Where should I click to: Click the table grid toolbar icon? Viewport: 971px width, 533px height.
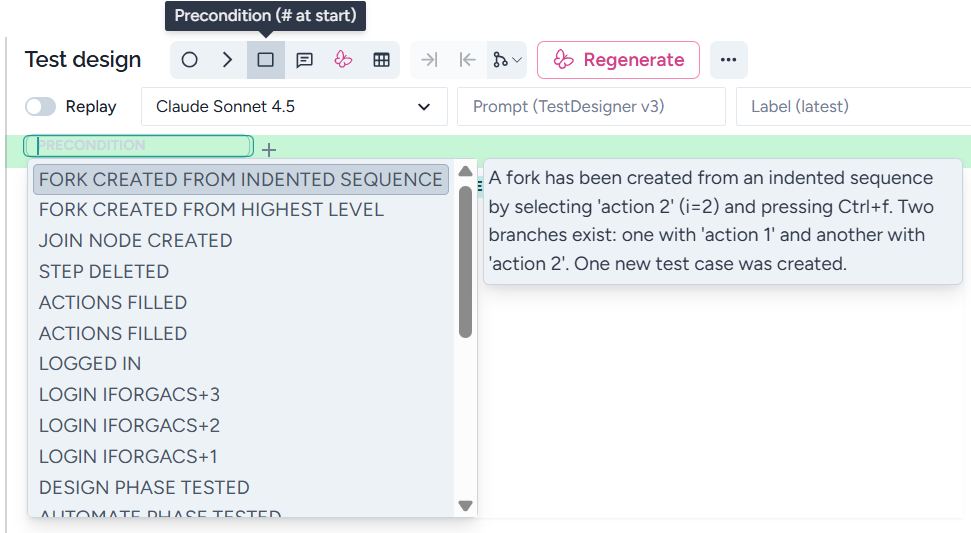click(x=381, y=60)
